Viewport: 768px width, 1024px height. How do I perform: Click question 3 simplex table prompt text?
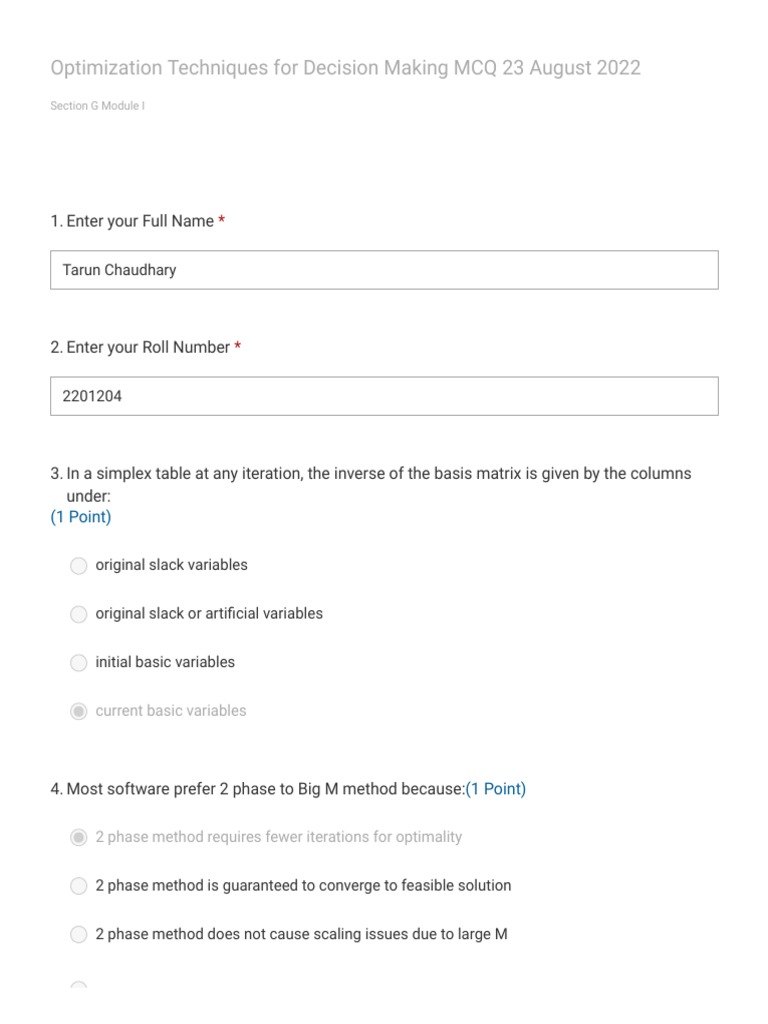point(371,484)
